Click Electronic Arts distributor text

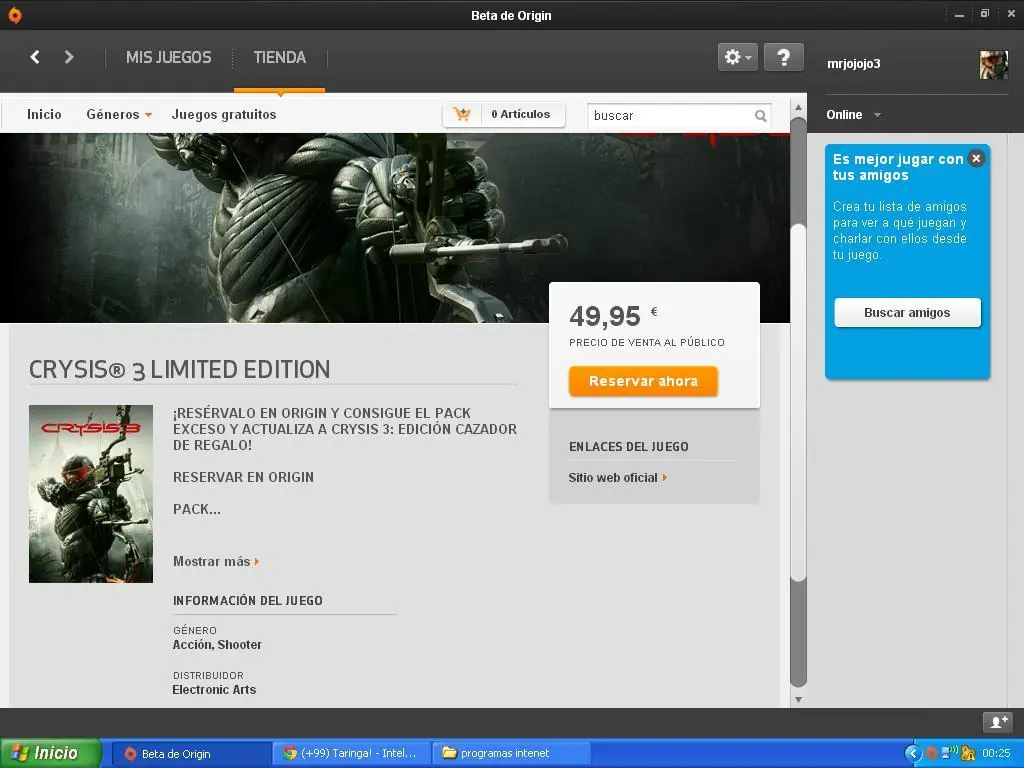point(214,690)
